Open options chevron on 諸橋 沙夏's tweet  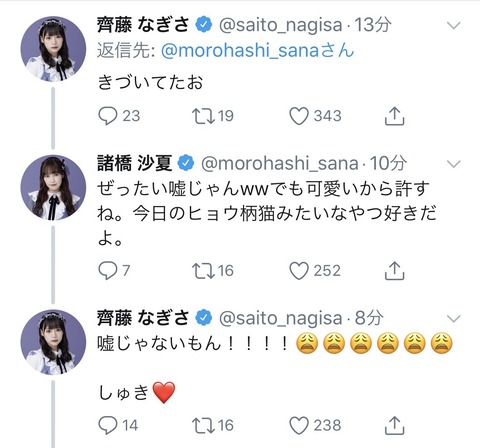[x=453, y=164]
